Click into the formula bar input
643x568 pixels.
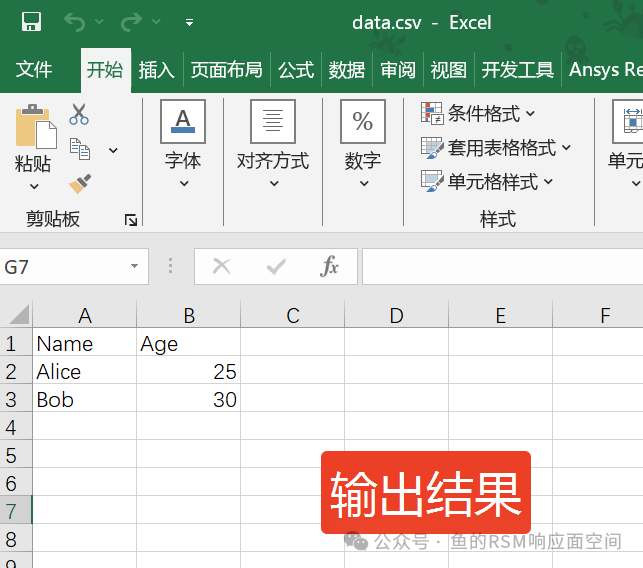(x=503, y=266)
